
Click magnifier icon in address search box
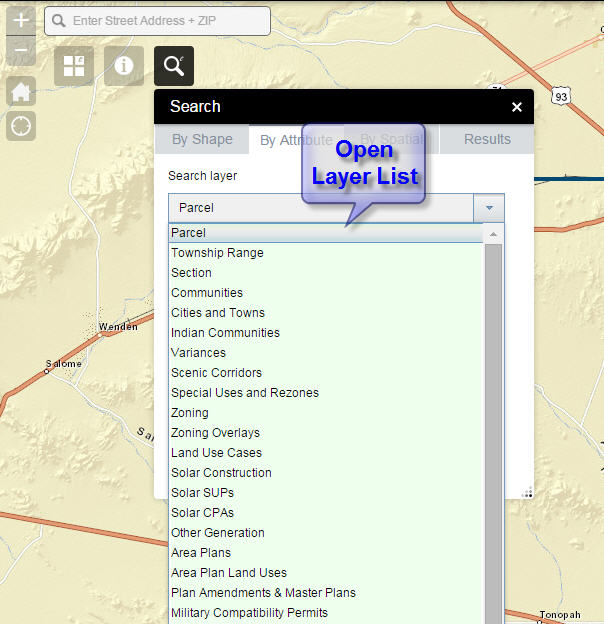(x=58, y=21)
